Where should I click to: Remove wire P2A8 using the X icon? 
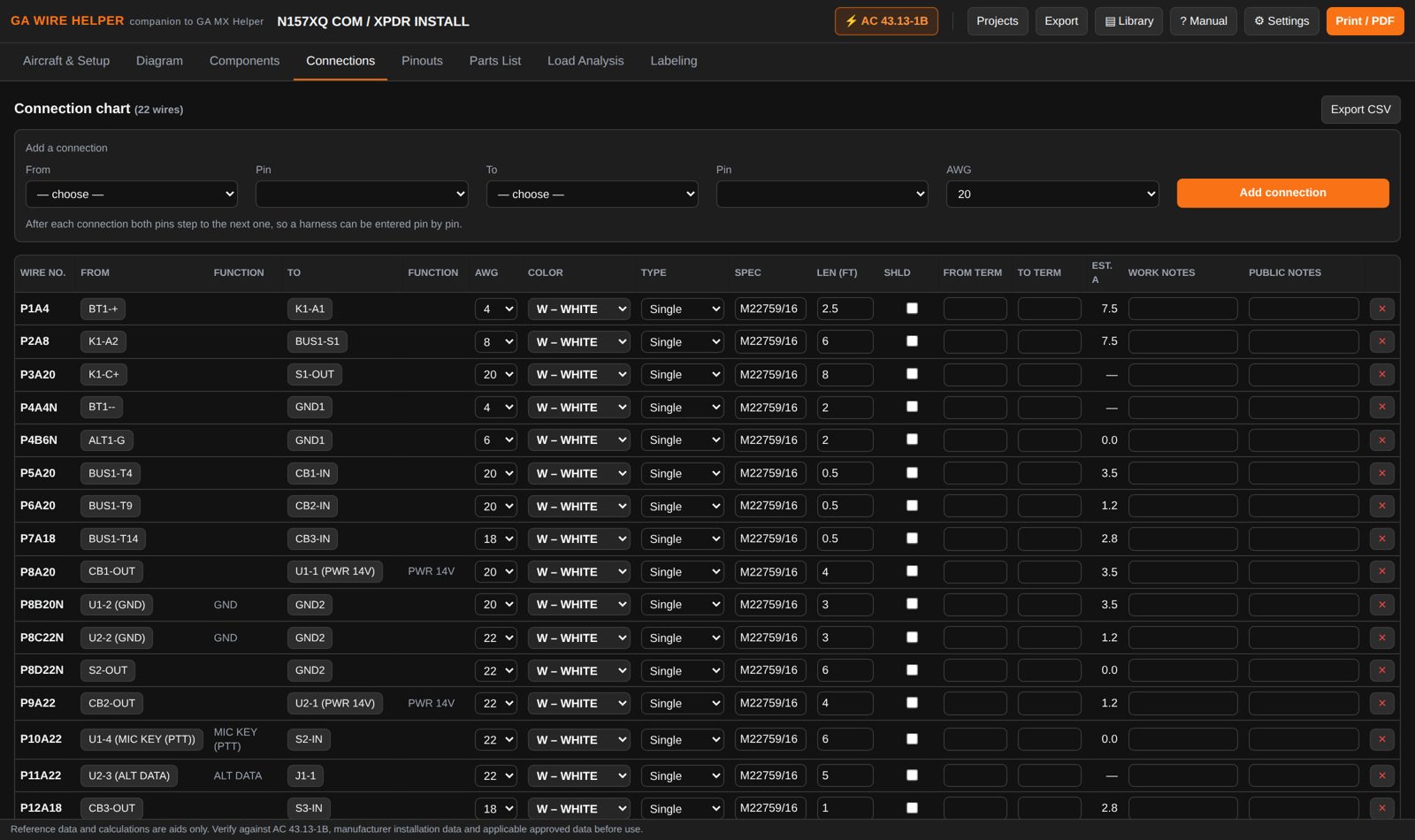click(1381, 341)
